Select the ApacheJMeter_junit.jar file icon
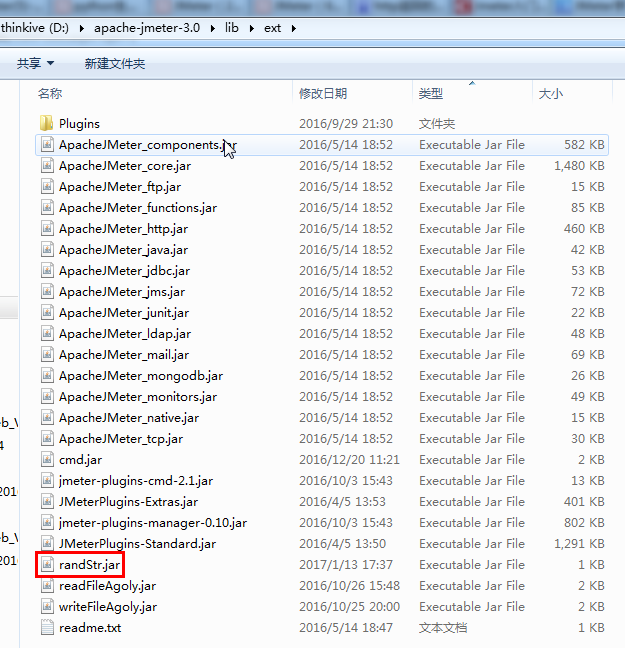The image size is (625, 648). click(x=48, y=312)
